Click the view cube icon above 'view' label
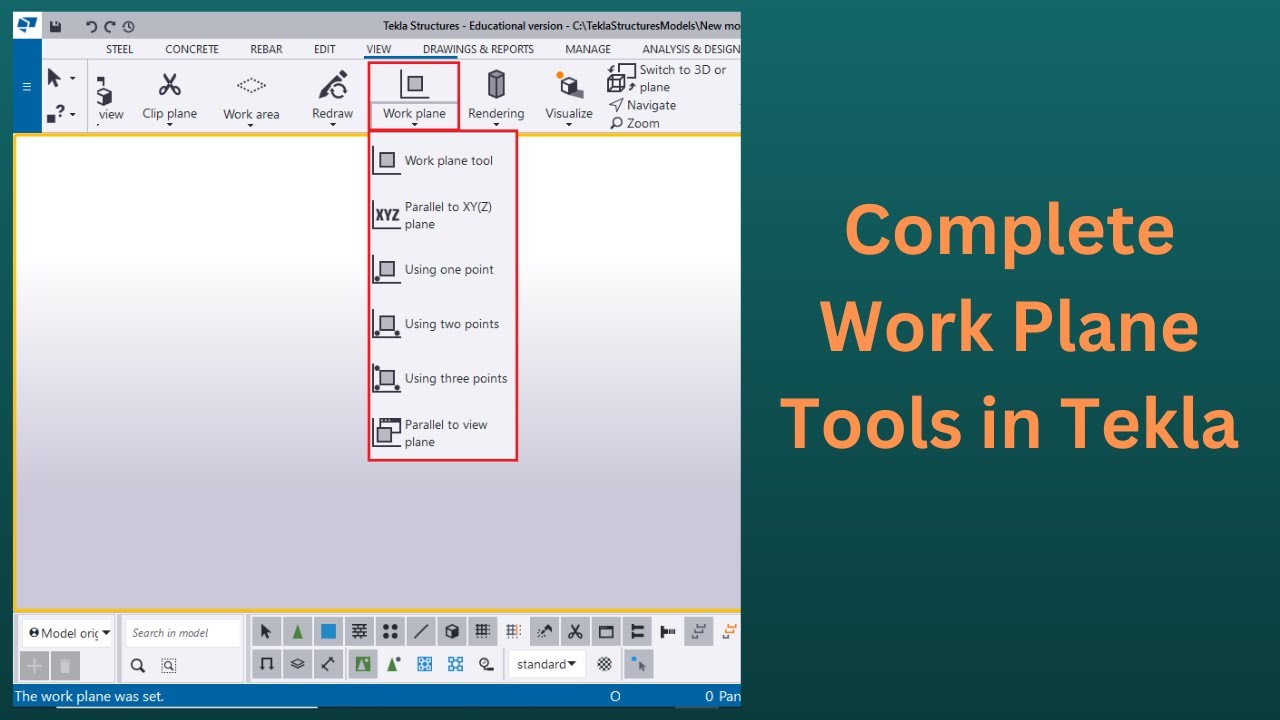 [x=104, y=91]
